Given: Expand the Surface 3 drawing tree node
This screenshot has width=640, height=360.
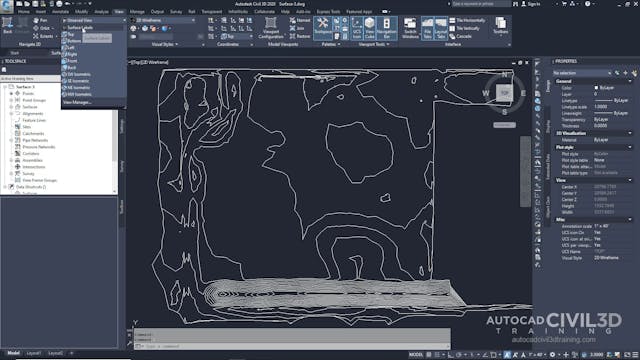Looking at the screenshot, I should click(x=5, y=87).
